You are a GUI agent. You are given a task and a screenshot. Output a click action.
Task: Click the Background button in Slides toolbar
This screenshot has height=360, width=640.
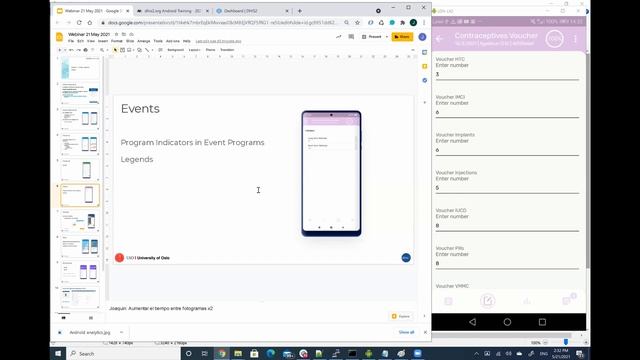click(x=176, y=50)
